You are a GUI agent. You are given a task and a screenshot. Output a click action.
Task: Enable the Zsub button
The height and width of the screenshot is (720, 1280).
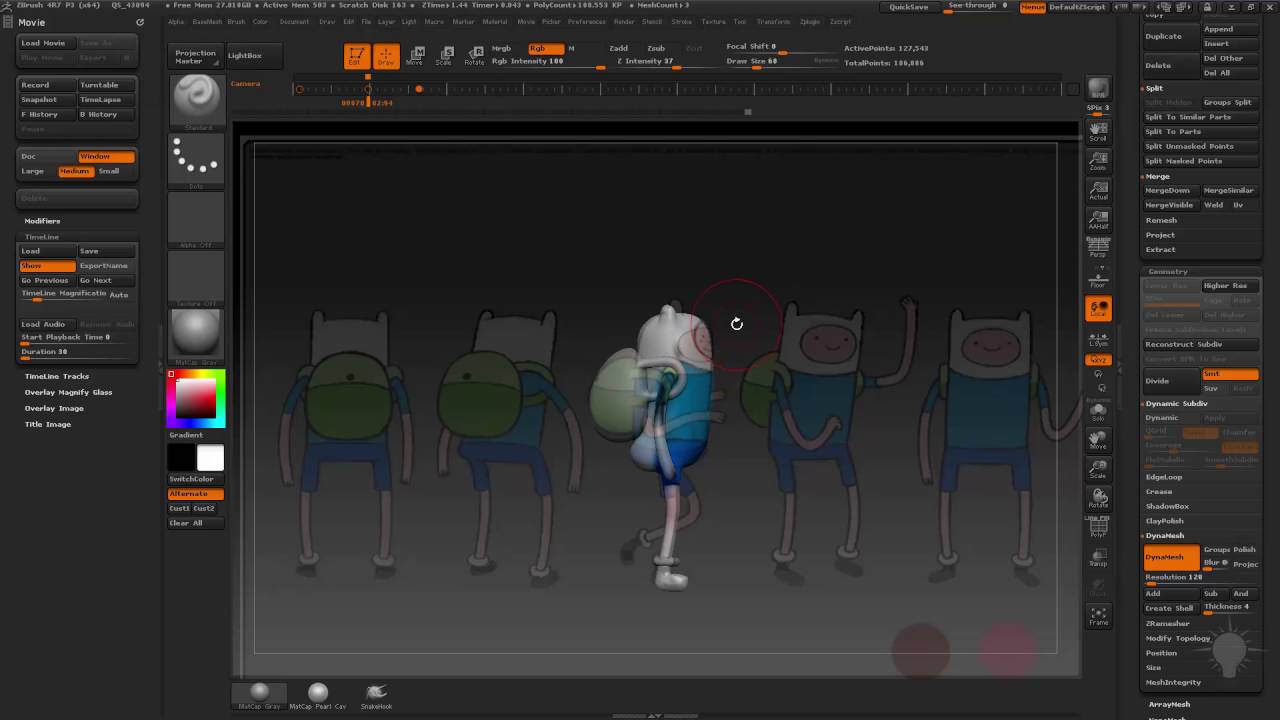(656, 48)
